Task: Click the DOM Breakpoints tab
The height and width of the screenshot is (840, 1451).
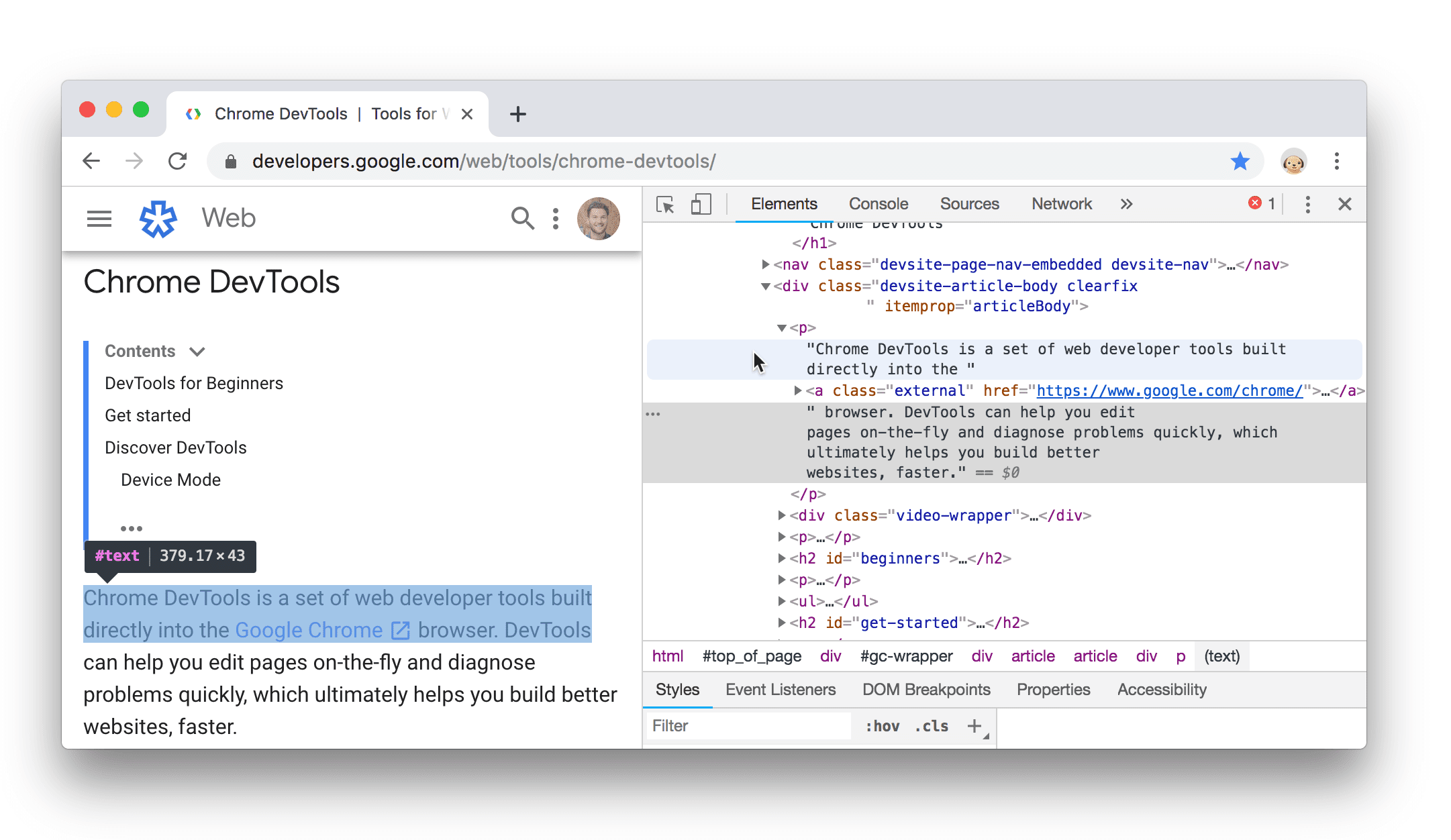Action: tap(926, 689)
